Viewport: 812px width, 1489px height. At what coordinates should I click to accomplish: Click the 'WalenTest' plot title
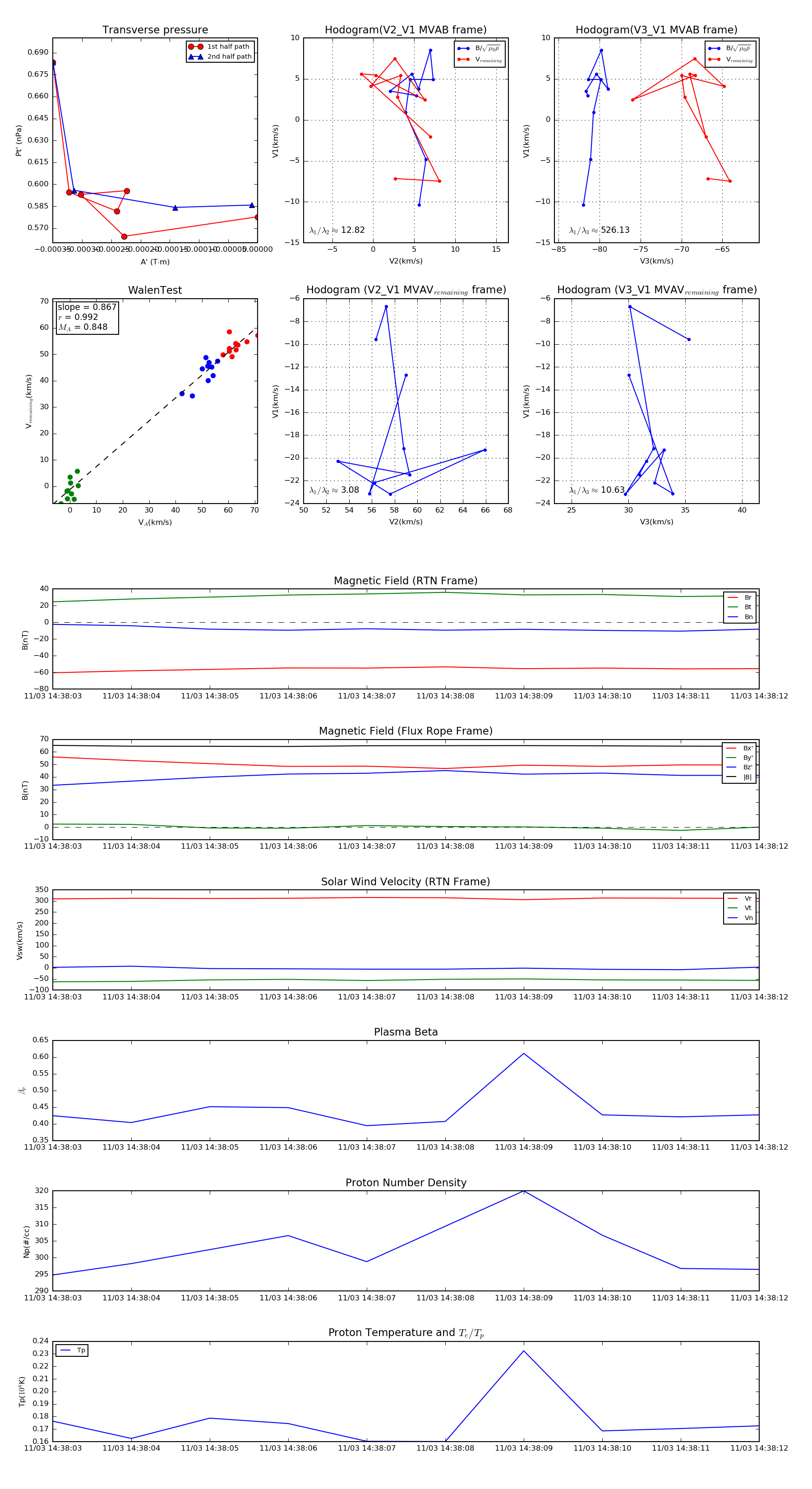coord(155,290)
